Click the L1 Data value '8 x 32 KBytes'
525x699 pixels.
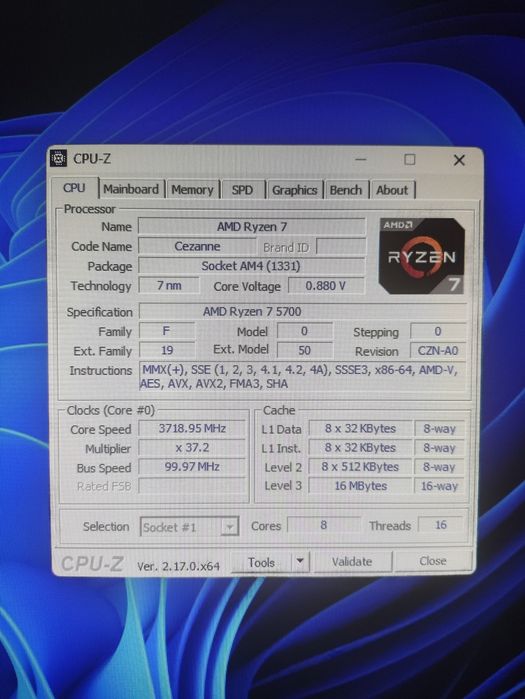360,428
